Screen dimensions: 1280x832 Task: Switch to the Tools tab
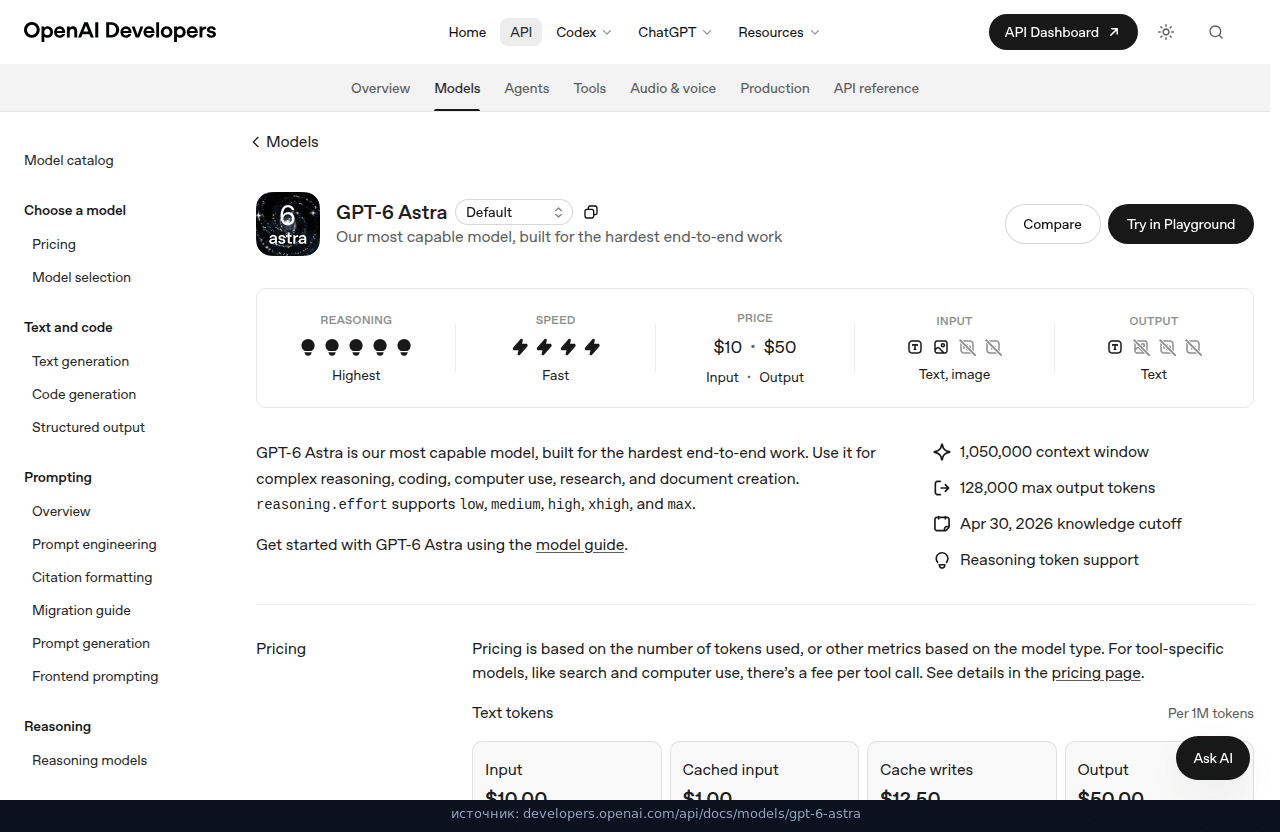click(x=590, y=88)
